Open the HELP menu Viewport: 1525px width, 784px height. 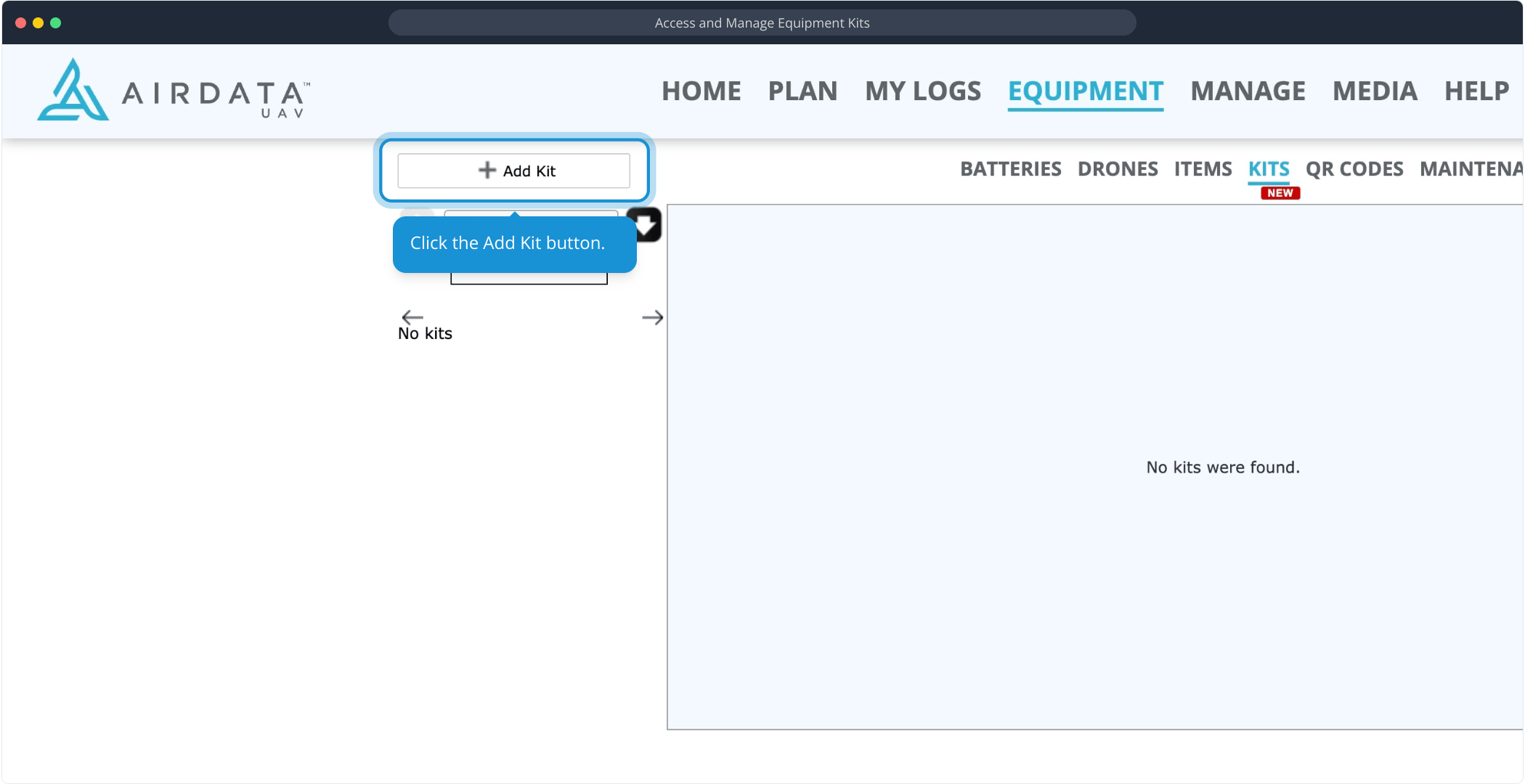(x=1476, y=91)
